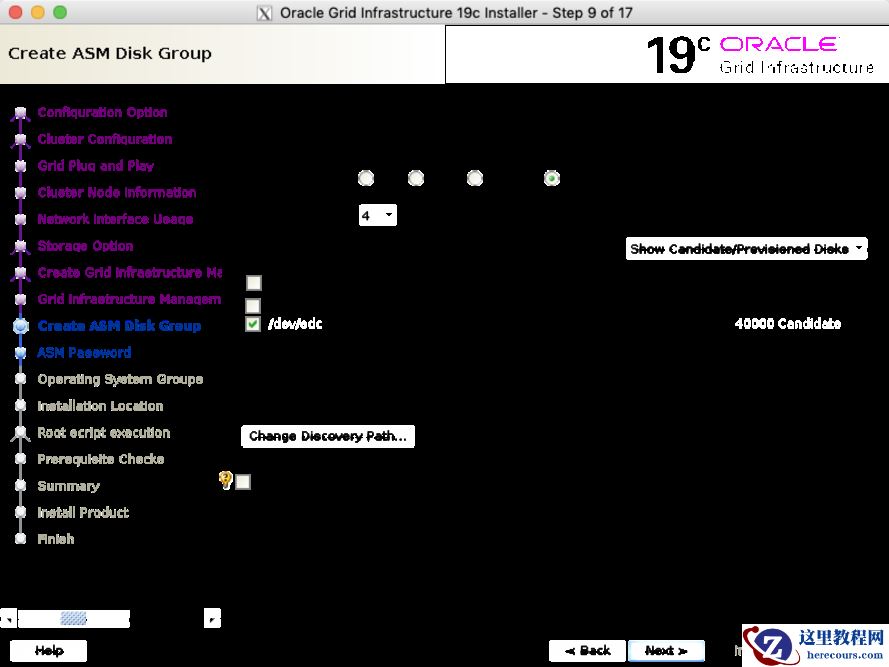Tick the checkbox directly above /dev/sdc checkbox
The width and height of the screenshot is (889, 667).
(253, 306)
